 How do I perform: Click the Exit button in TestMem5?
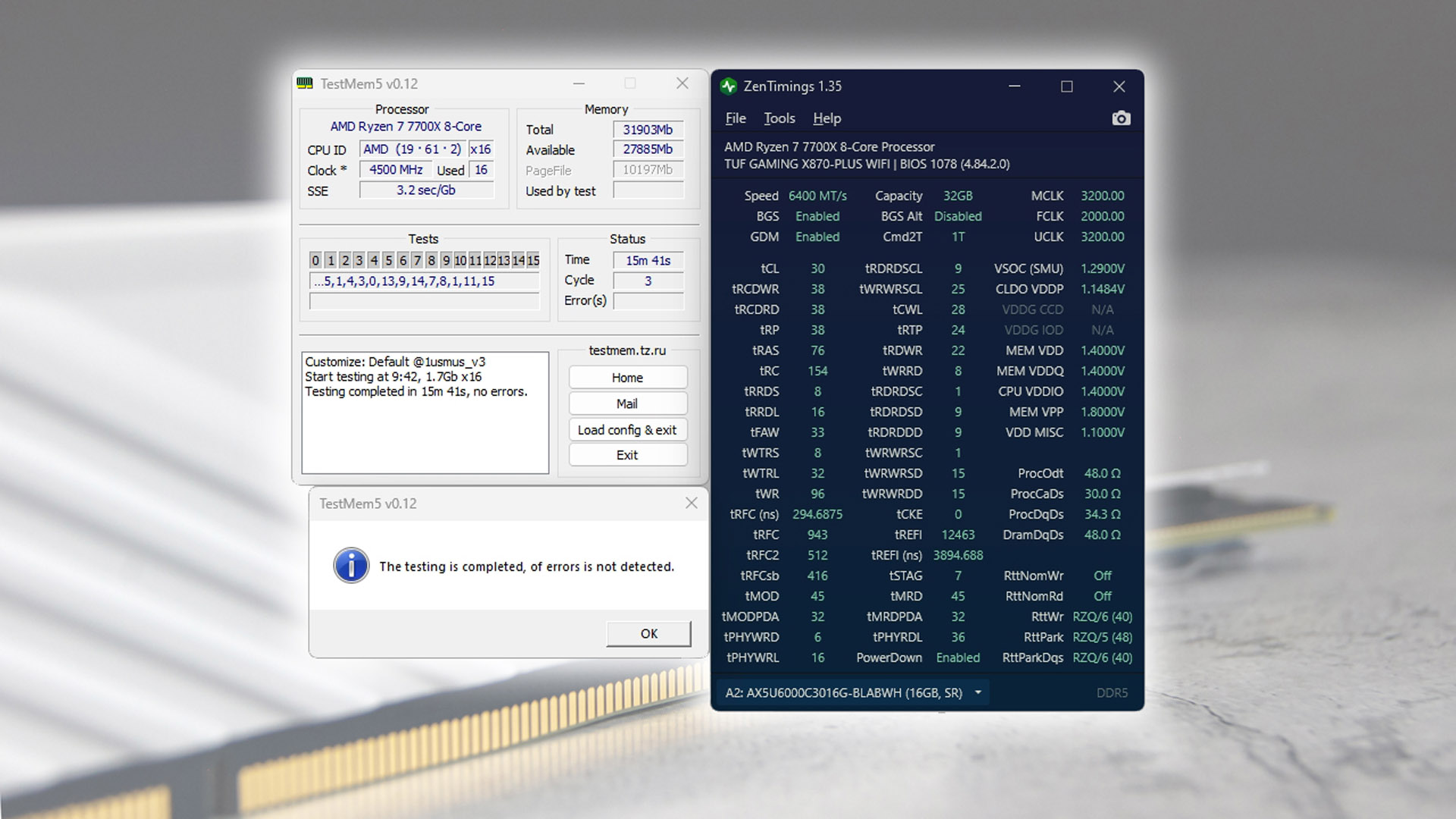coord(627,455)
